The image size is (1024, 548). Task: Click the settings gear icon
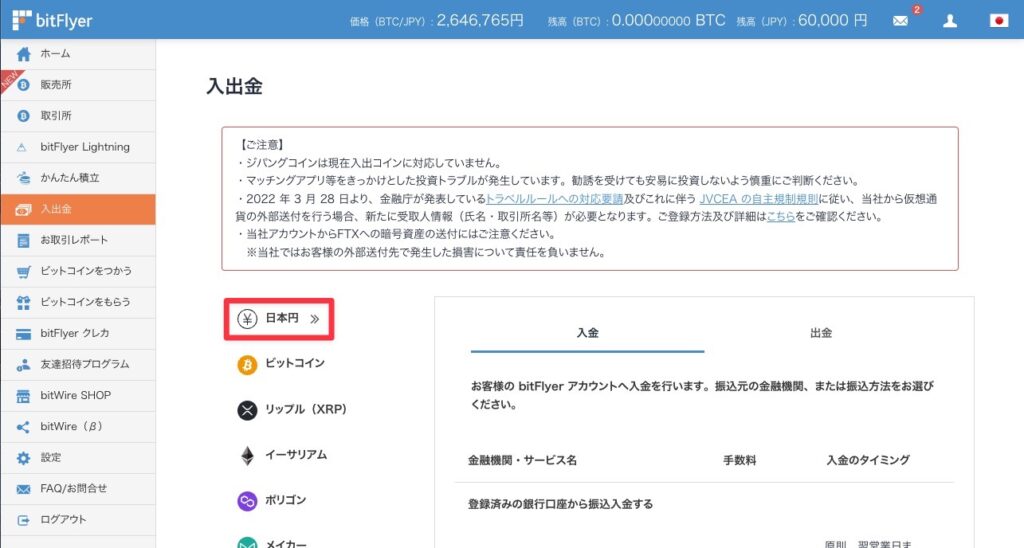[24, 458]
